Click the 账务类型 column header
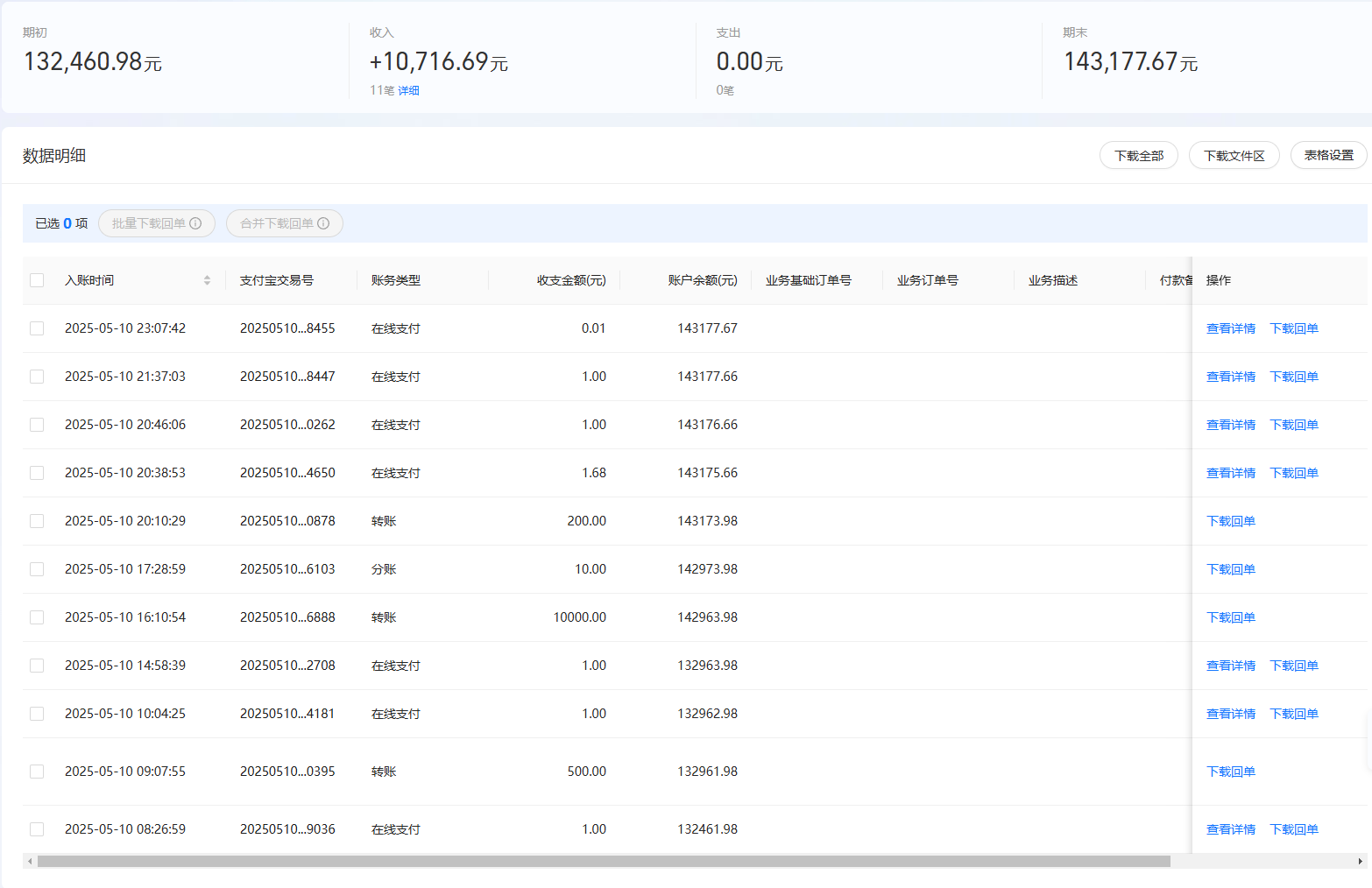The width and height of the screenshot is (1372, 888). tap(396, 280)
